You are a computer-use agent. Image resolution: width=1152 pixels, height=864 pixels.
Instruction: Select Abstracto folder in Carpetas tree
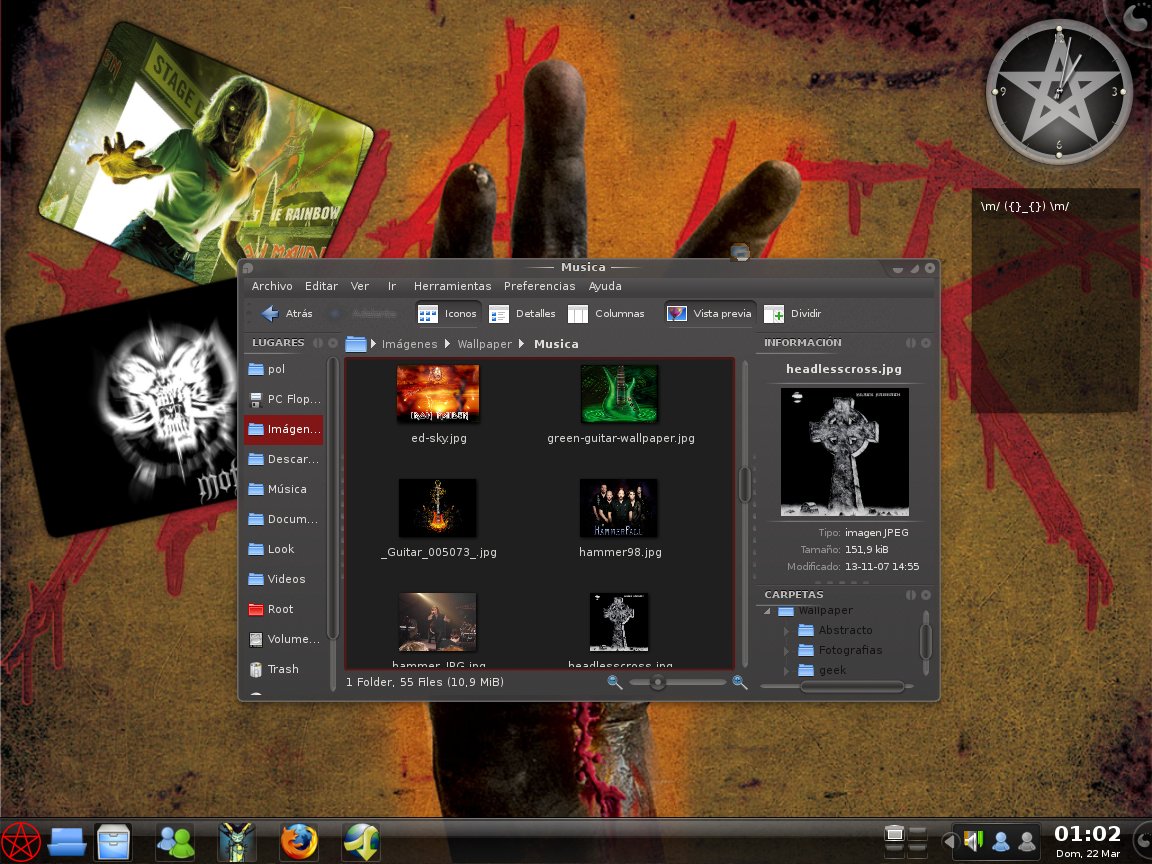tap(835, 630)
